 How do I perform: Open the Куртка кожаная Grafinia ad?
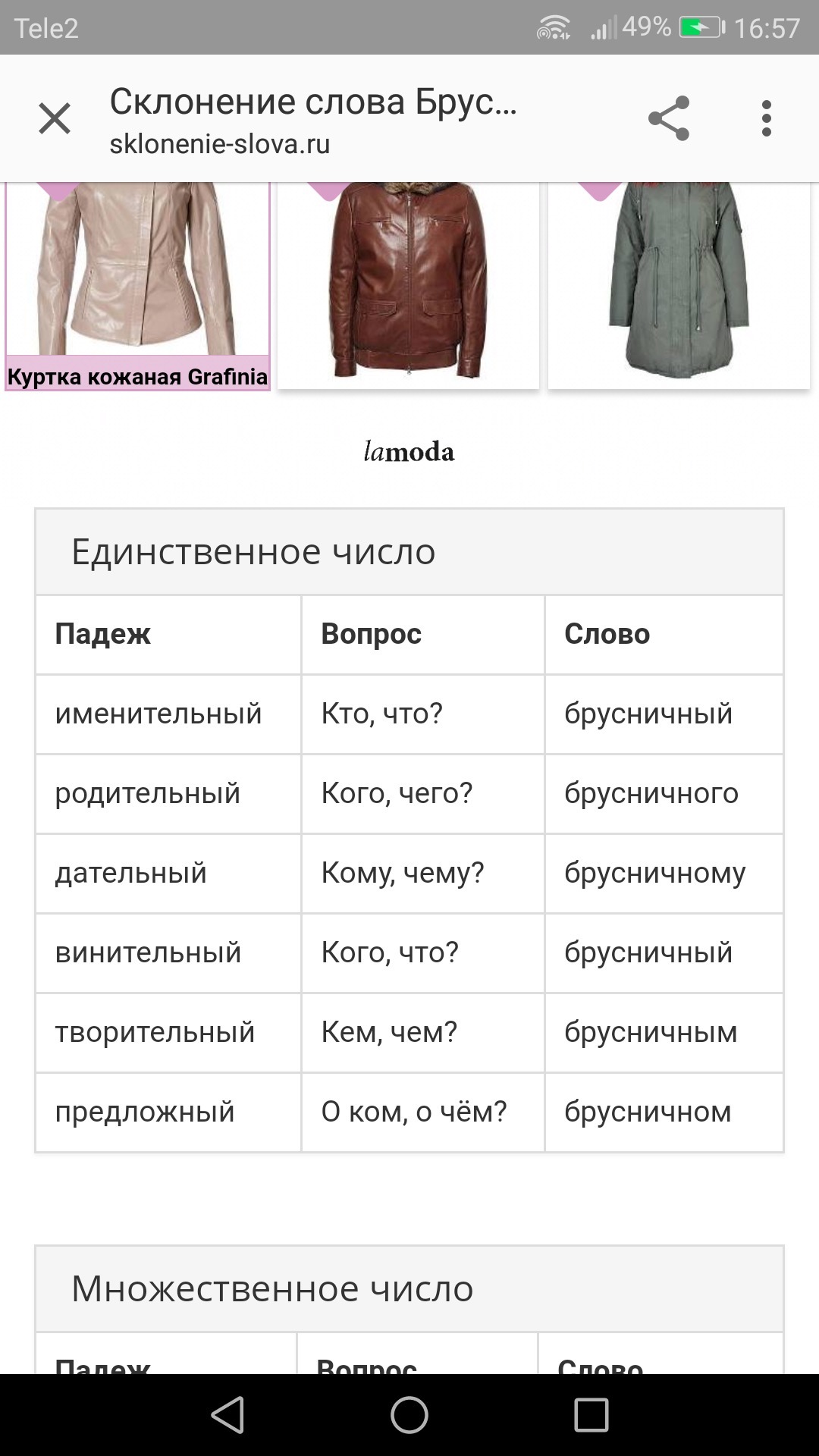pyautogui.click(x=137, y=287)
